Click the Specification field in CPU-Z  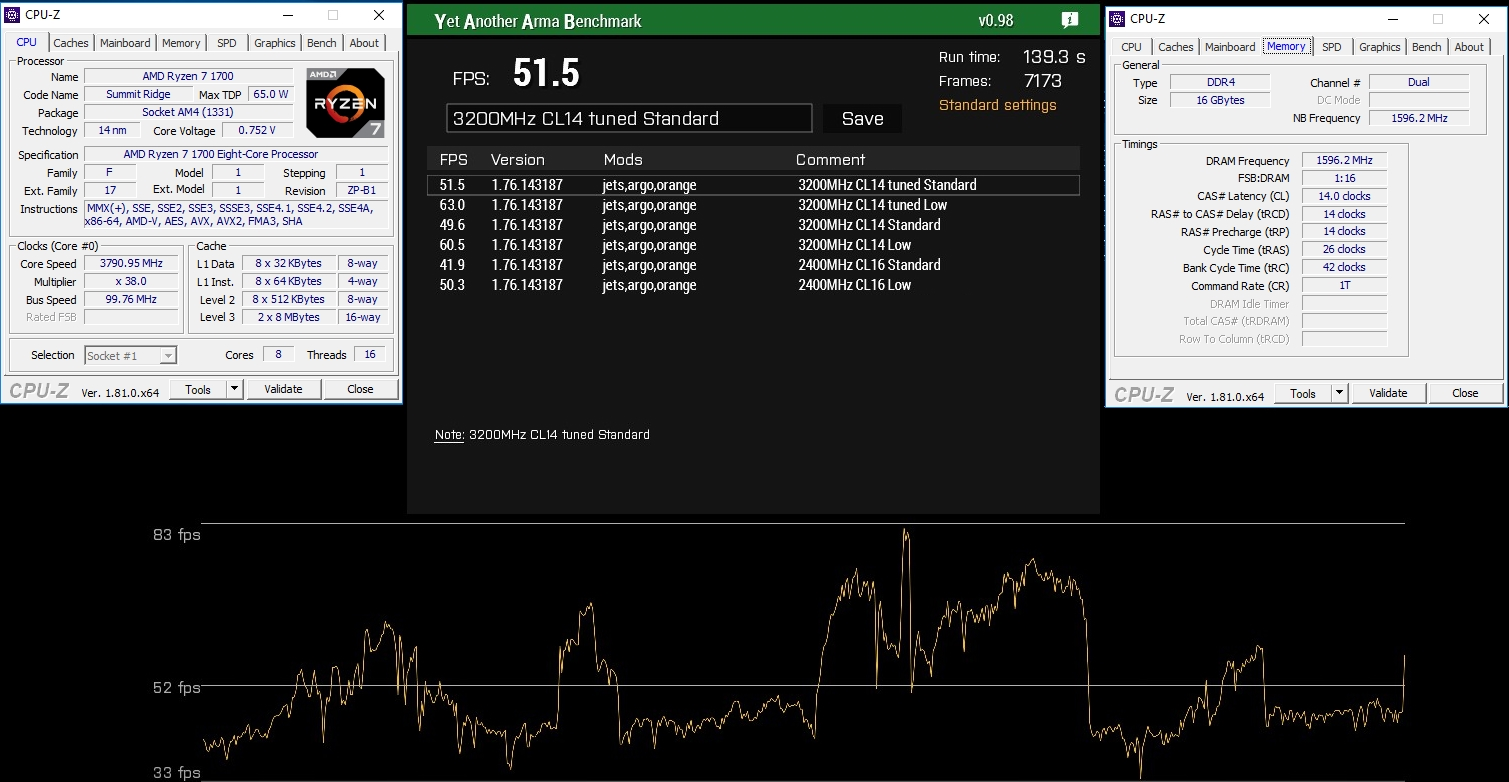pos(236,155)
